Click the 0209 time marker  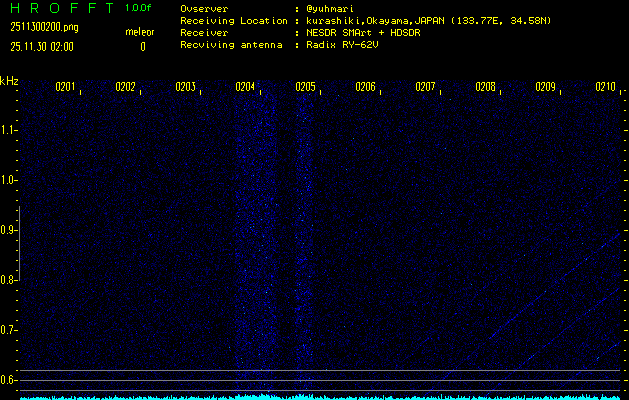[x=545, y=87]
